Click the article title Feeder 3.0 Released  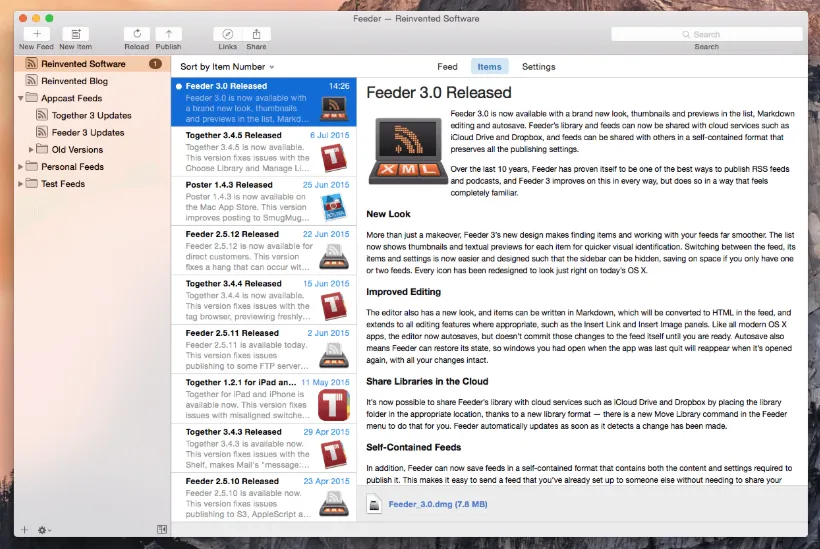(x=439, y=93)
